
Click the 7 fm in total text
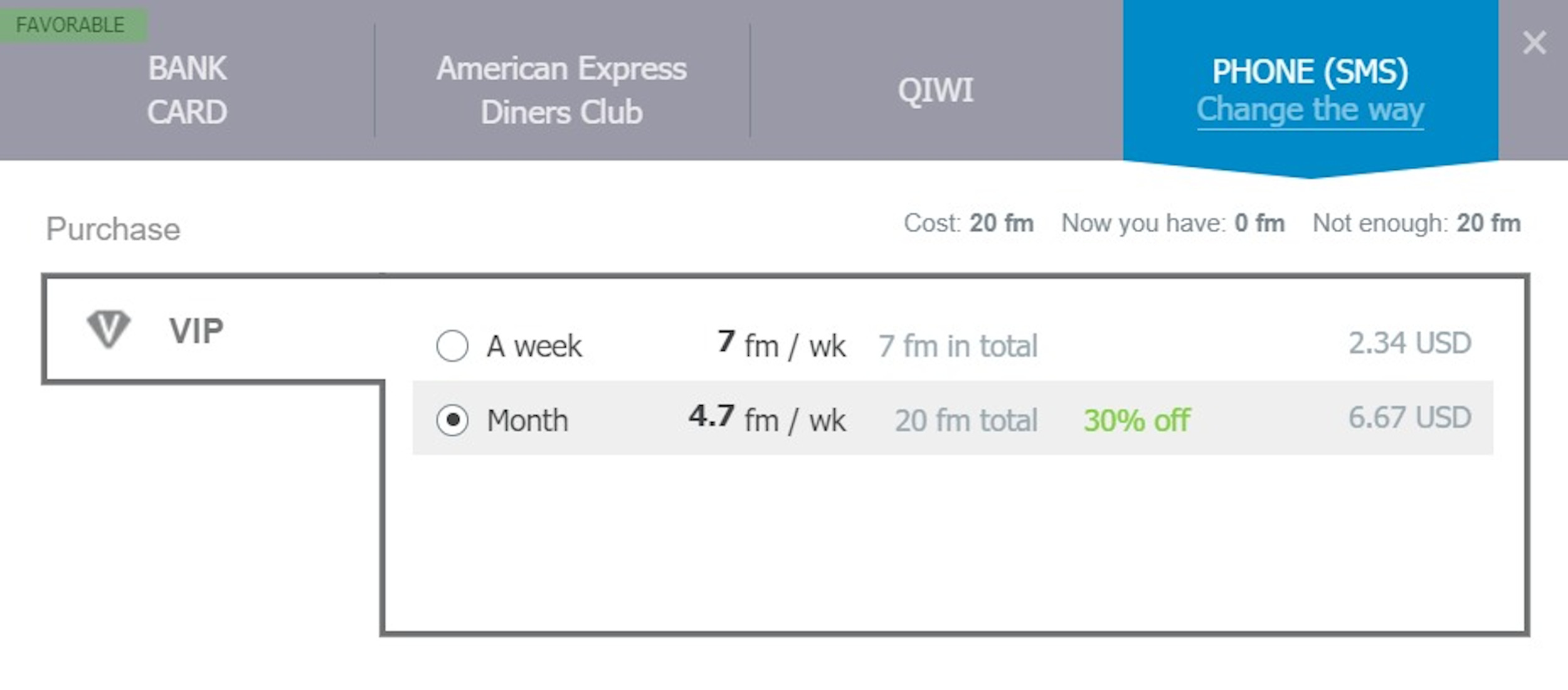[x=958, y=346]
